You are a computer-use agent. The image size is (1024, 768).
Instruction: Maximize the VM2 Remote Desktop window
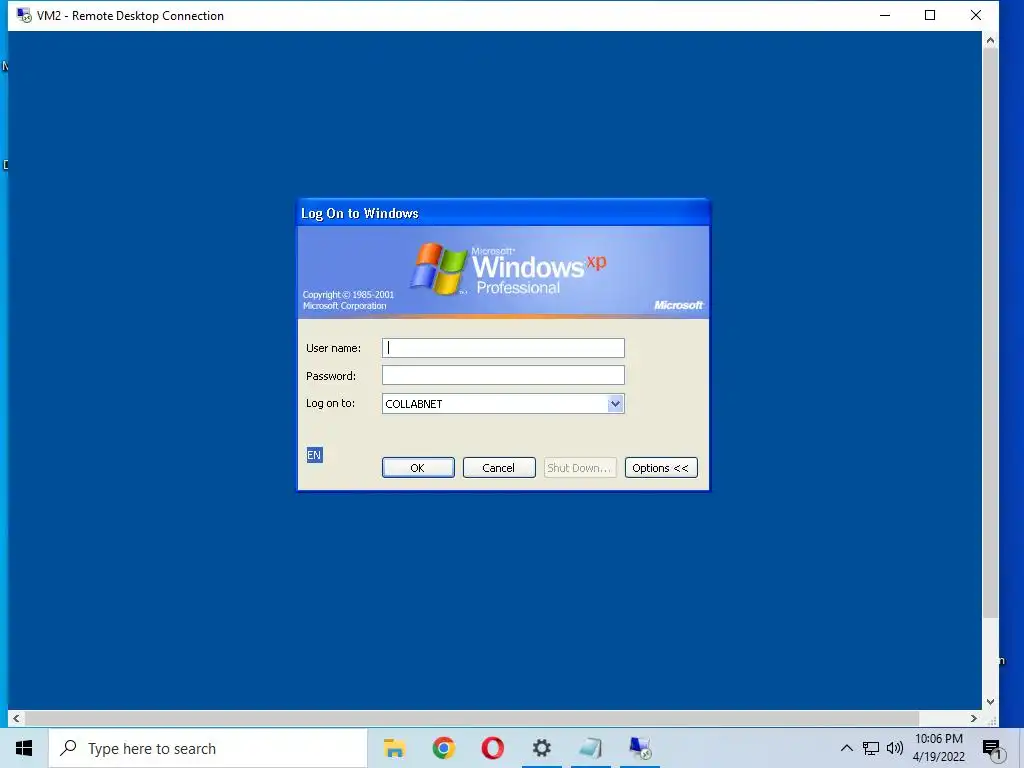930,15
